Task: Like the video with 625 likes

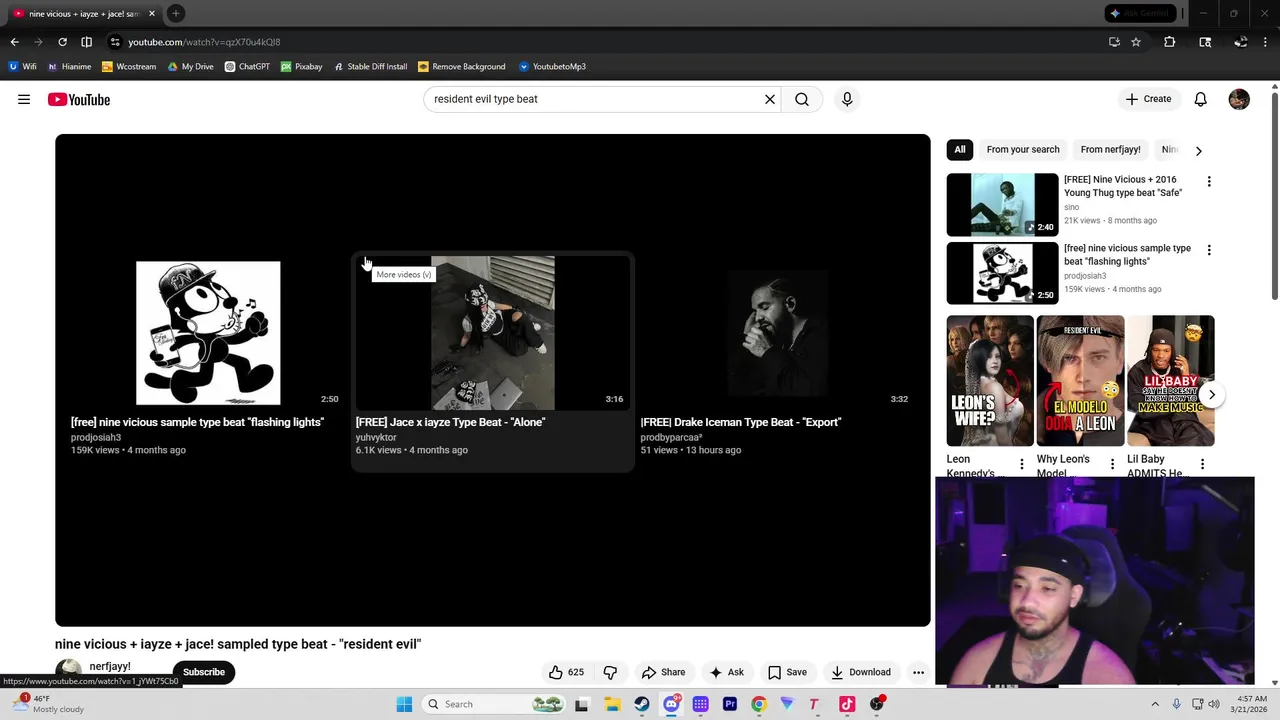Action: click(x=566, y=672)
